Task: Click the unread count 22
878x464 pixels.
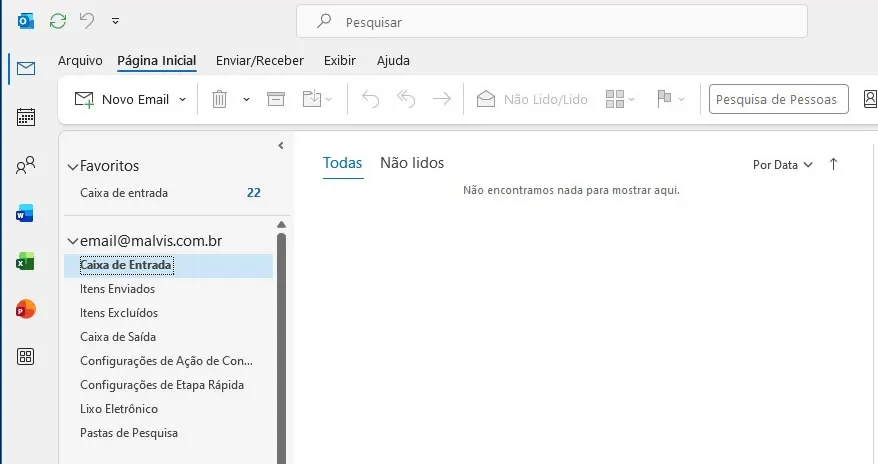Action: 254,193
